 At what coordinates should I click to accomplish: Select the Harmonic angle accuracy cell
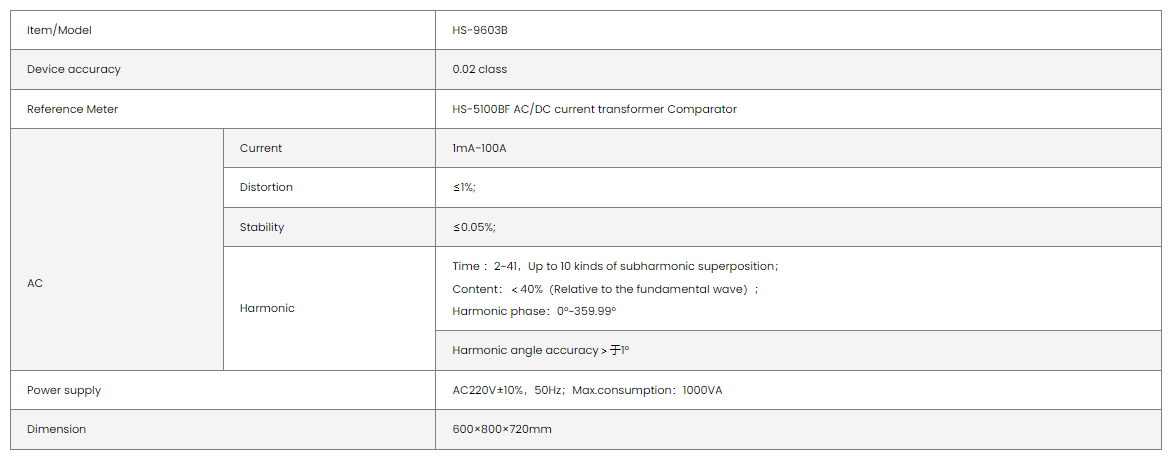click(541, 350)
